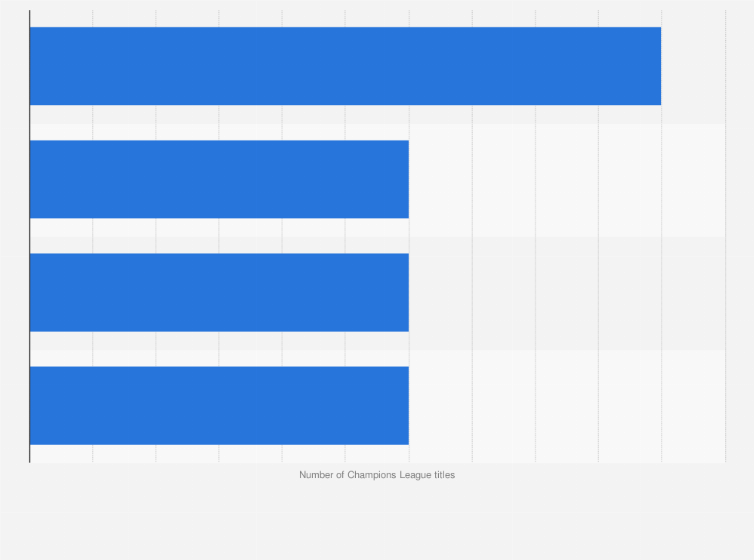This screenshot has height=560, width=754.
Task: Click the empty plot area right of the top bar
Action: click(693, 66)
